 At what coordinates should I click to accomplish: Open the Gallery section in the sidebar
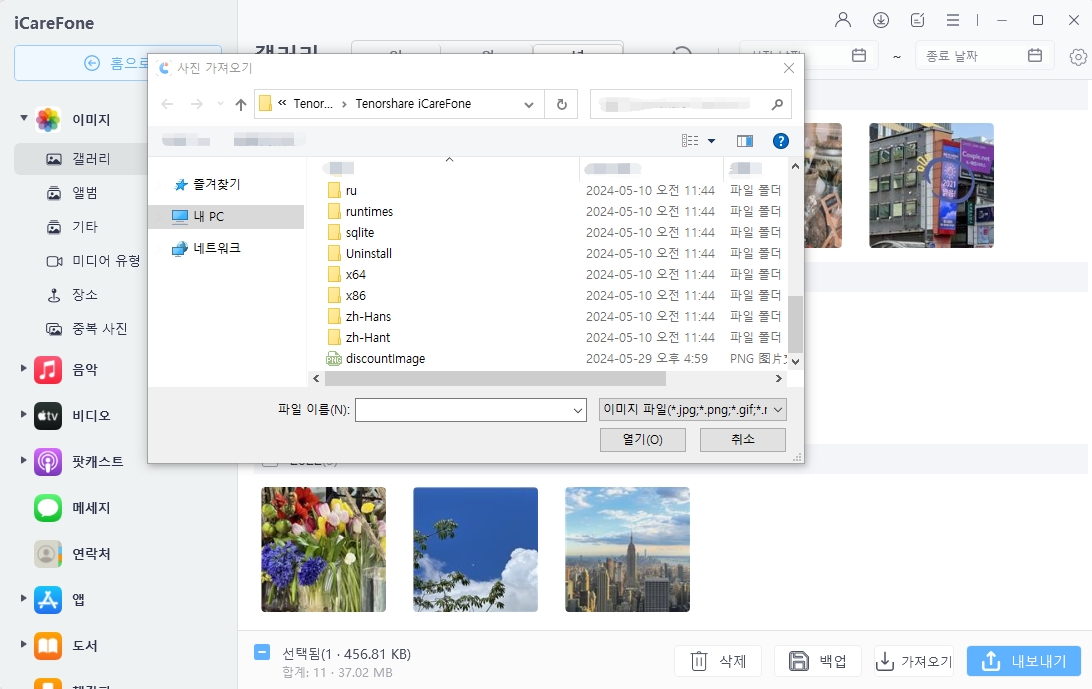coord(88,158)
